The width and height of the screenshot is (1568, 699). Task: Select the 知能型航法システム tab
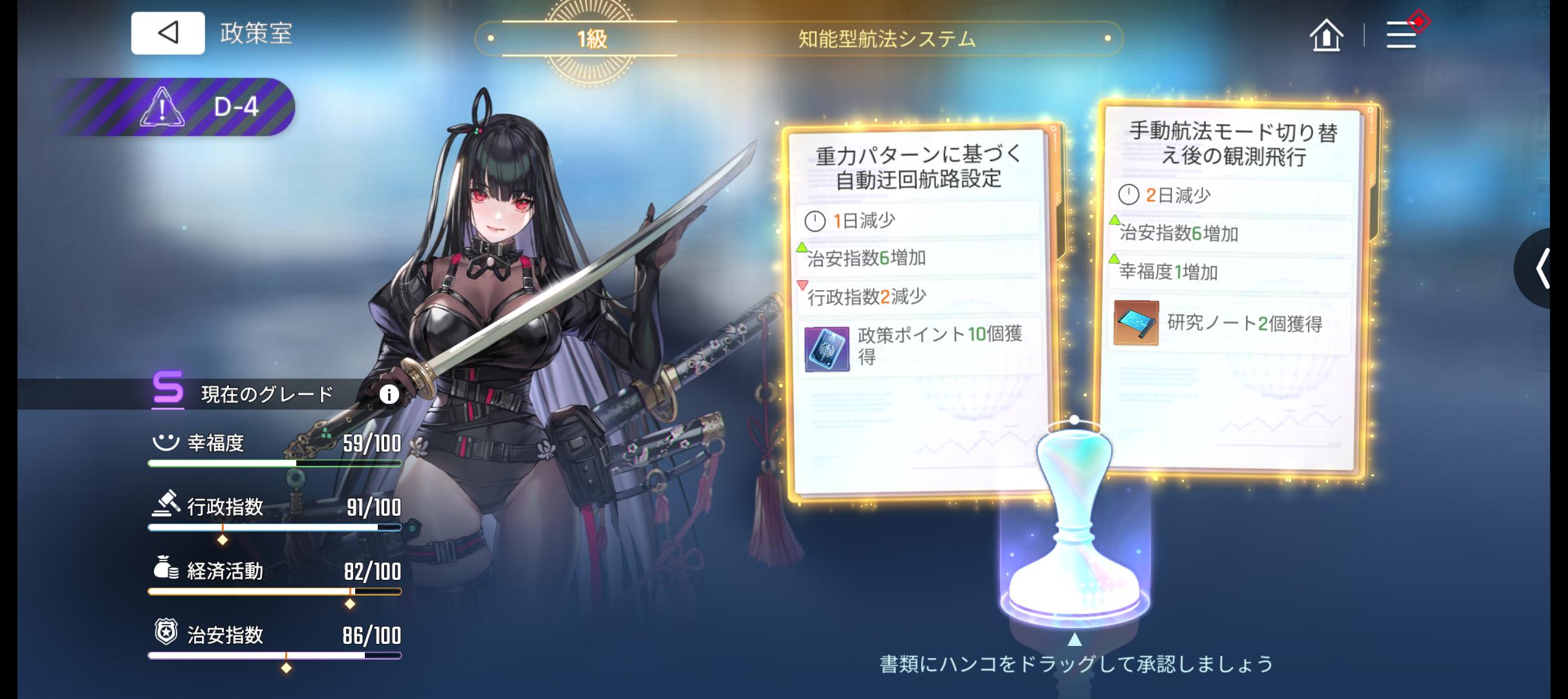tap(886, 39)
